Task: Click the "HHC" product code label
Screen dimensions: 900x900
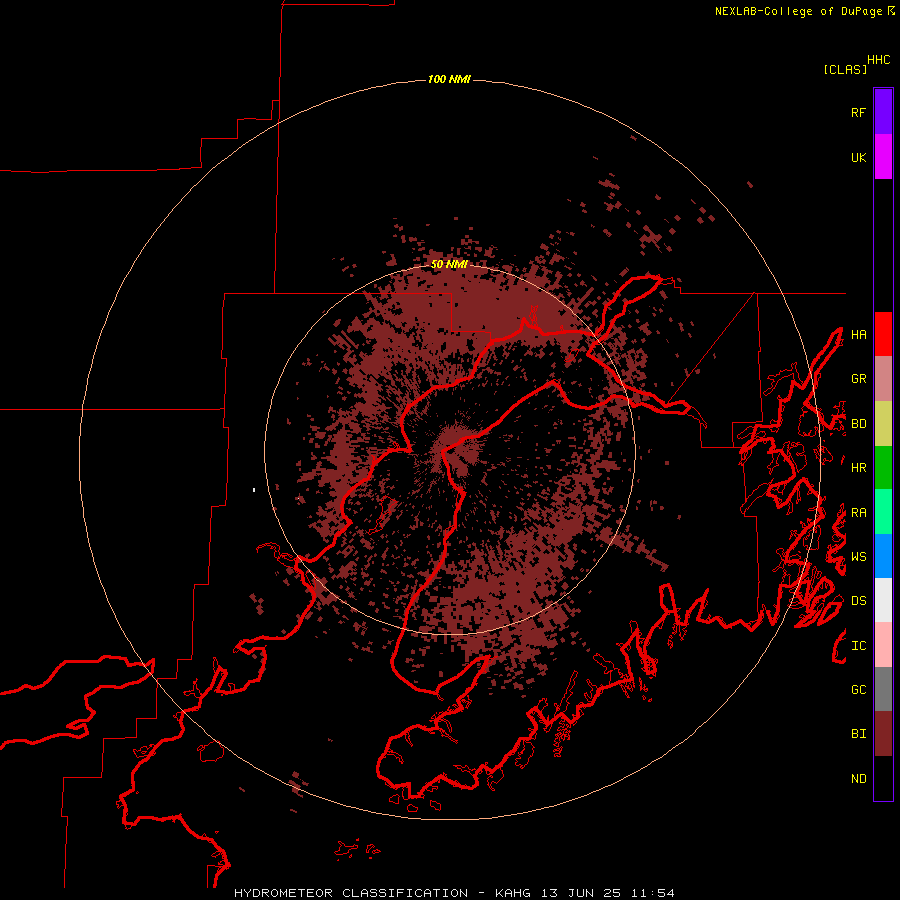Action: pyautogui.click(x=879, y=60)
